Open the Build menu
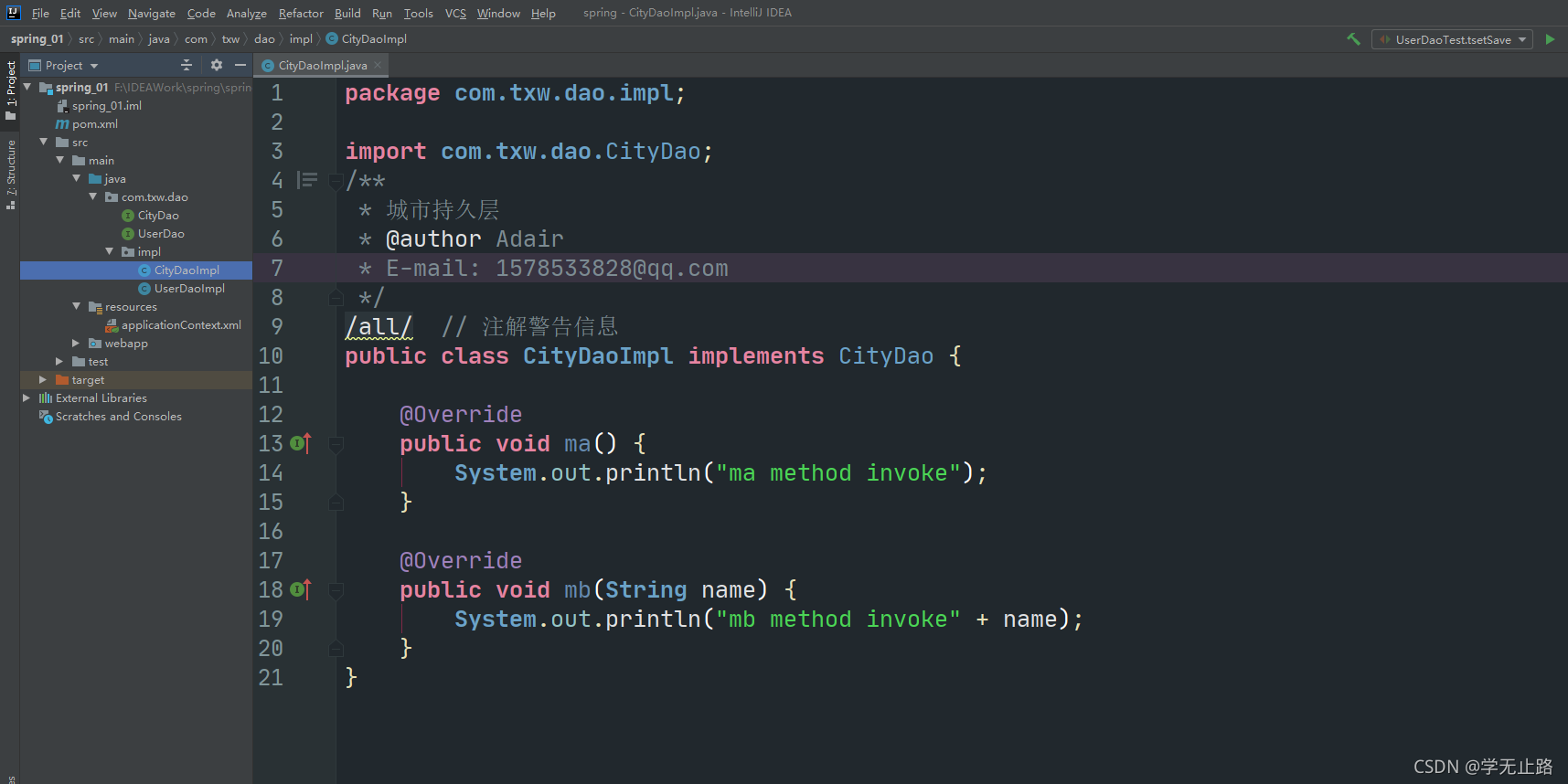This screenshot has width=1568, height=784. (347, 13)
